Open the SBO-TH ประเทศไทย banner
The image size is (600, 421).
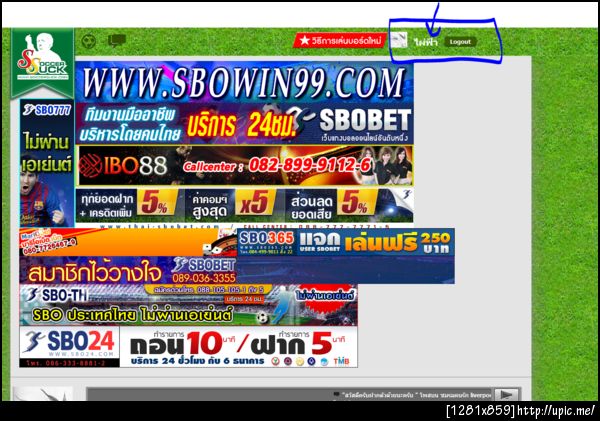click(x=188, y=305)
